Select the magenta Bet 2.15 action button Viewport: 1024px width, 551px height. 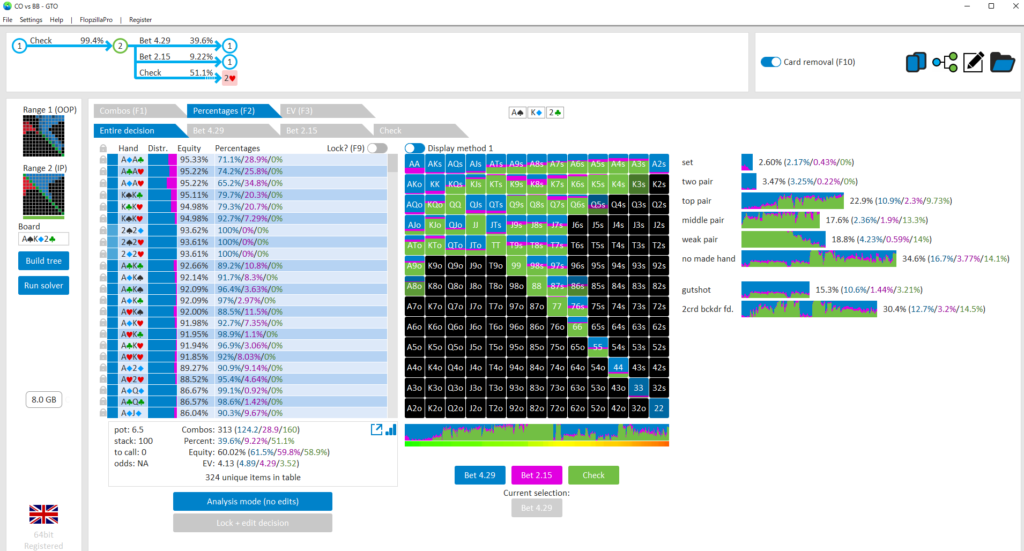point(536,475)
